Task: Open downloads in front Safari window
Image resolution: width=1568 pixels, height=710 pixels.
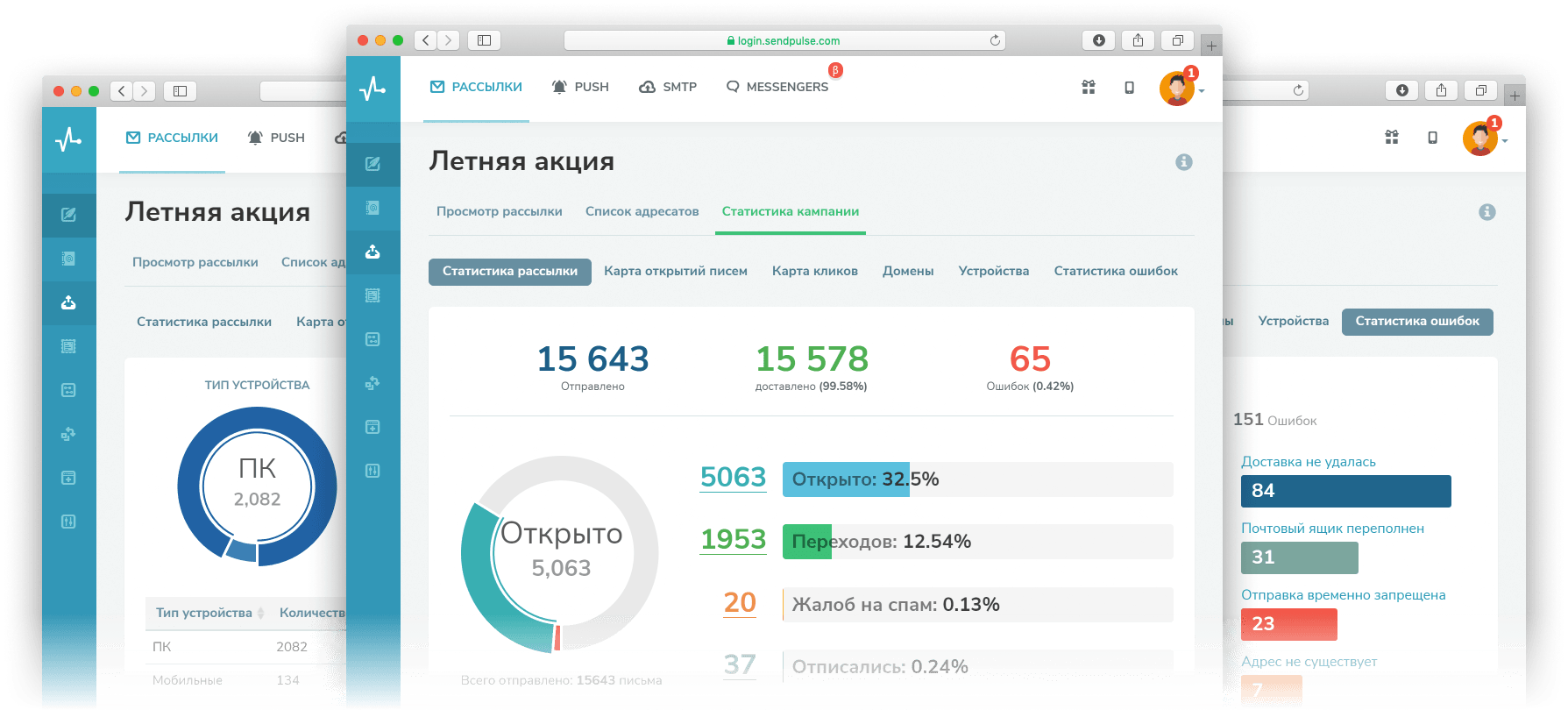Action: (x=1098, y=40)
